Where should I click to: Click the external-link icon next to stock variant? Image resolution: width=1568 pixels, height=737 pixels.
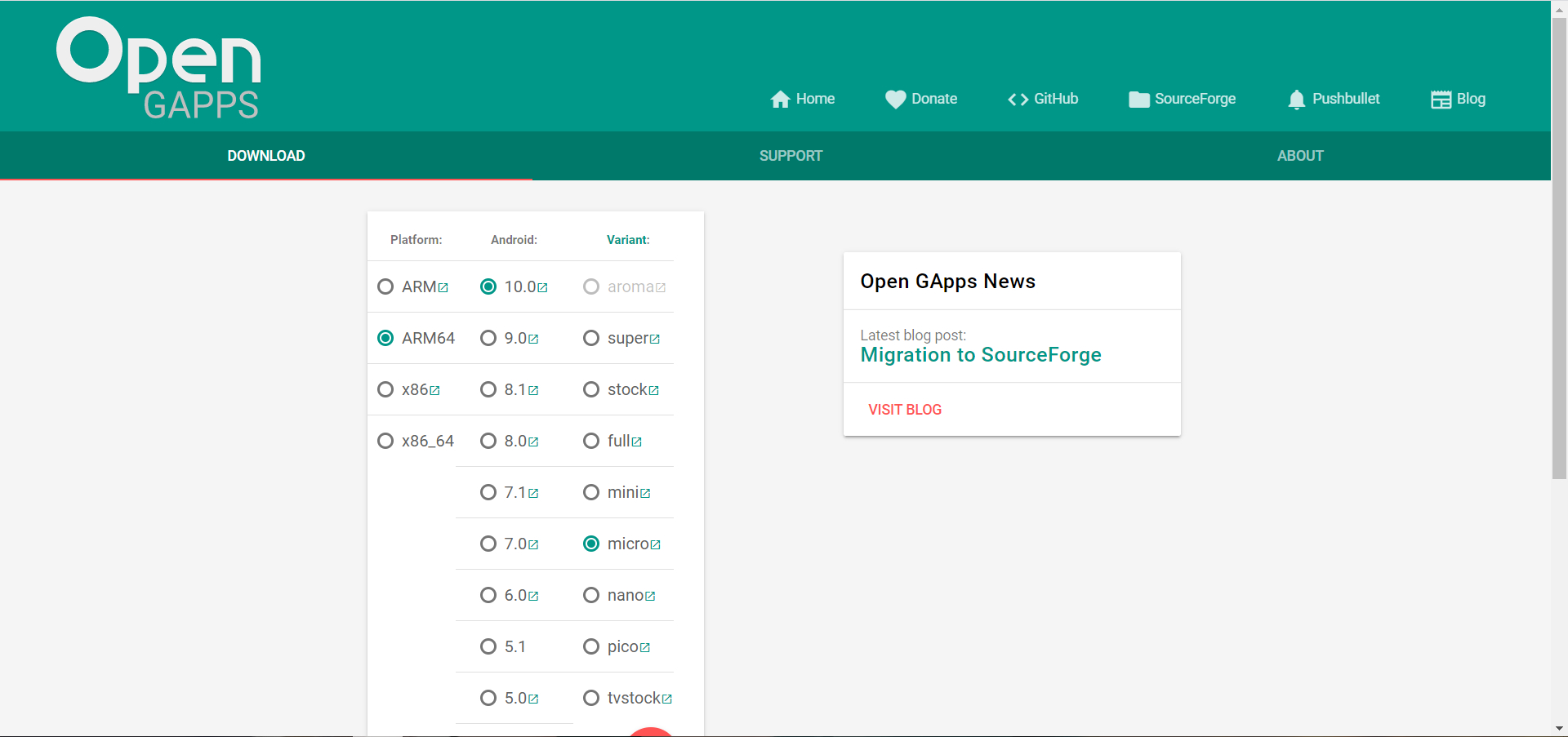654,388
